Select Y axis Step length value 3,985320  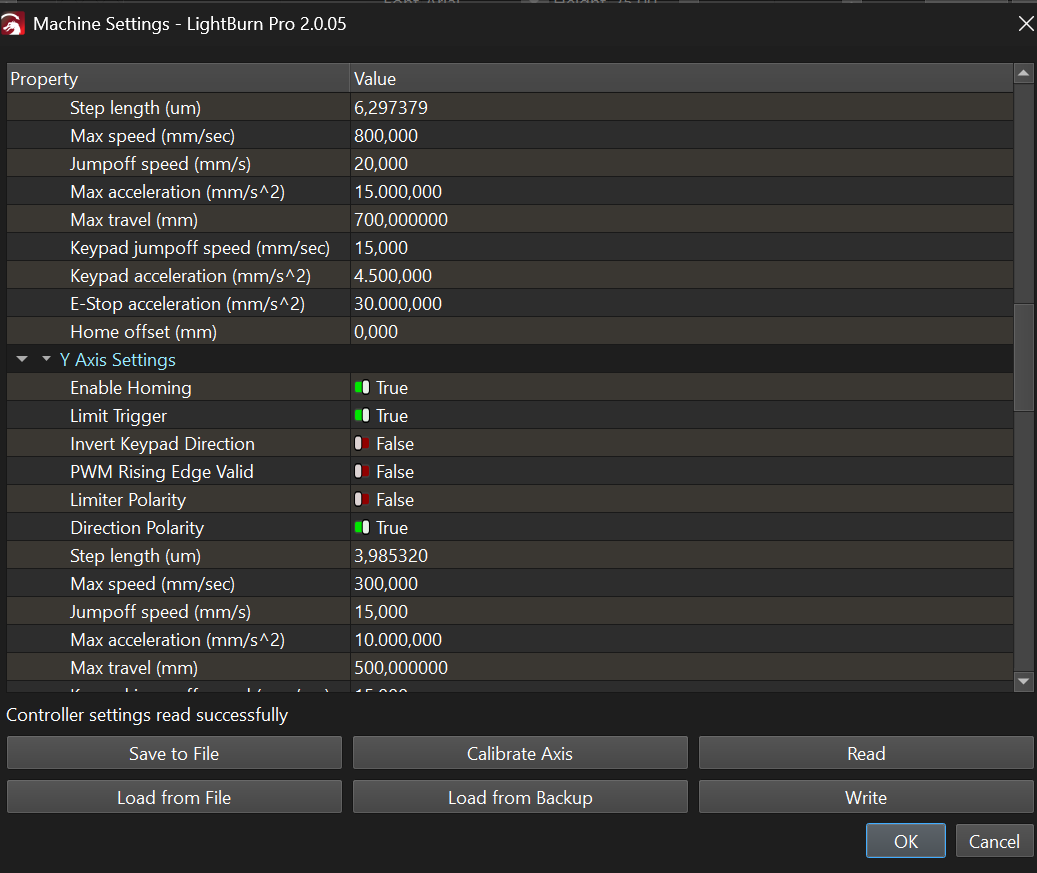391,556
